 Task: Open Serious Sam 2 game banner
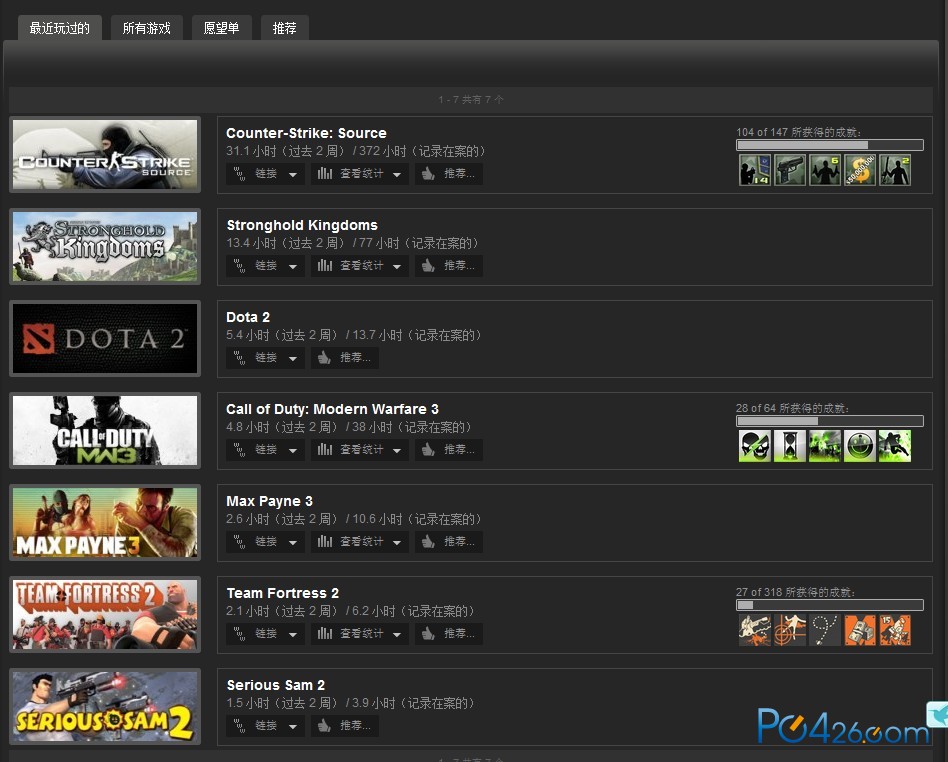point(105,706)
